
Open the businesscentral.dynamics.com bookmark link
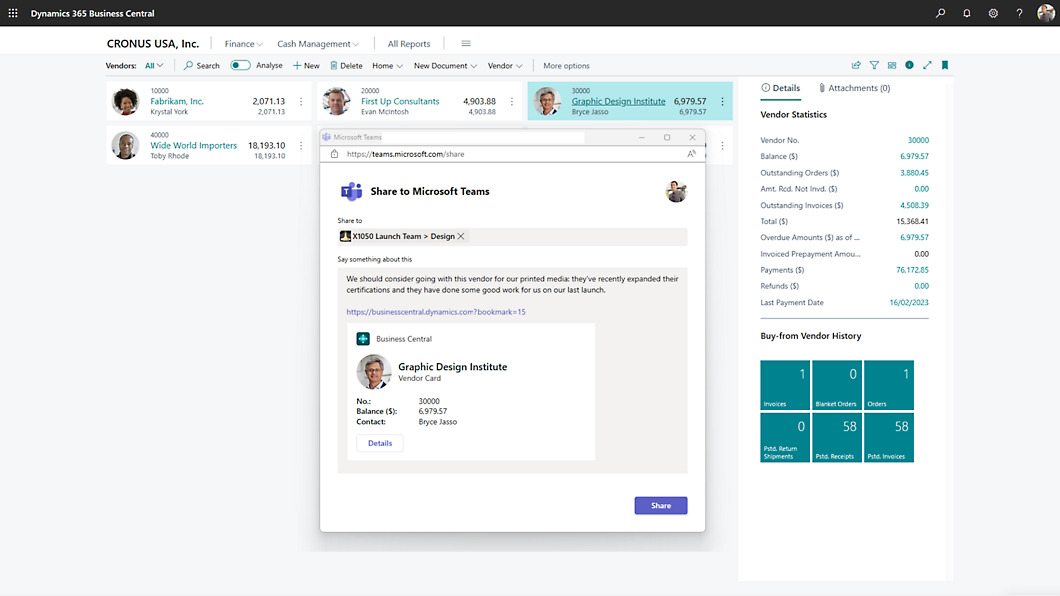coord(435,312)
